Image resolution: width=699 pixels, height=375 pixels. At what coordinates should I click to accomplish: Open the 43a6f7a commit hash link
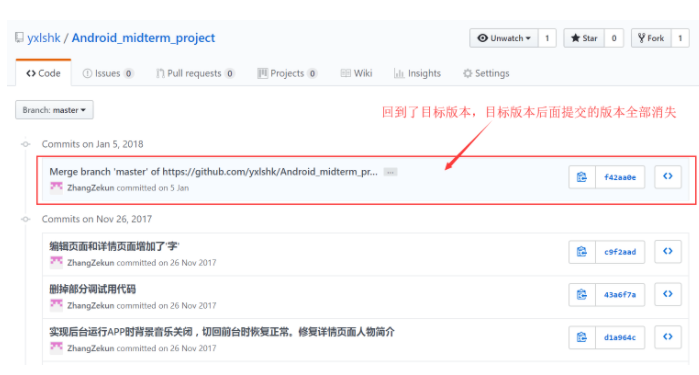point(620,295)
